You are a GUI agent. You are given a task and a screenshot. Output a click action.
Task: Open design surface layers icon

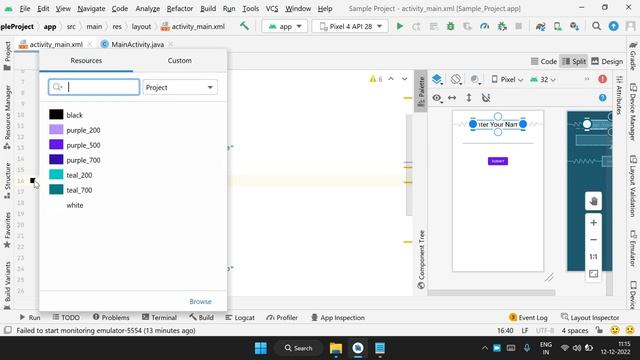(437, 79)
